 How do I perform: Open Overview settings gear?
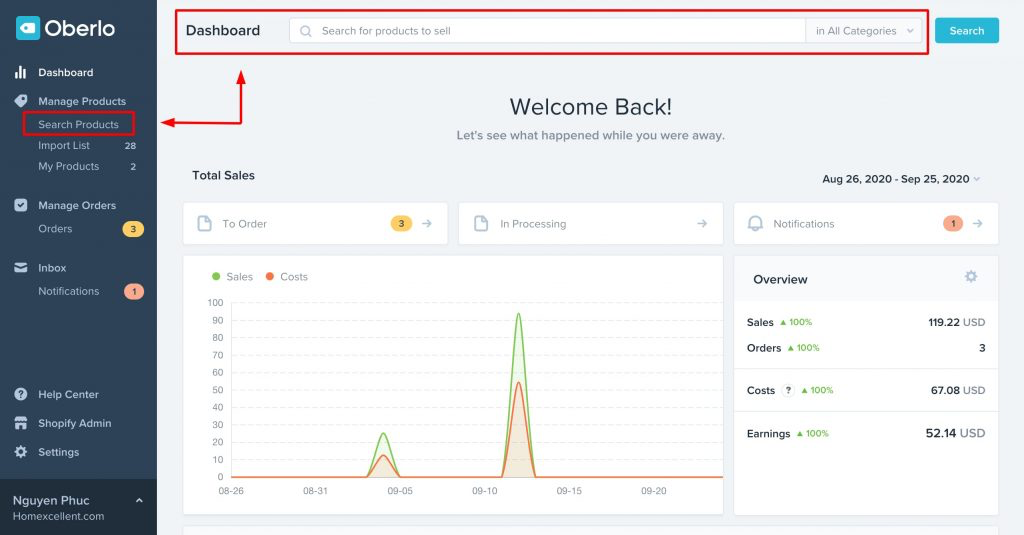coord(971,276)
